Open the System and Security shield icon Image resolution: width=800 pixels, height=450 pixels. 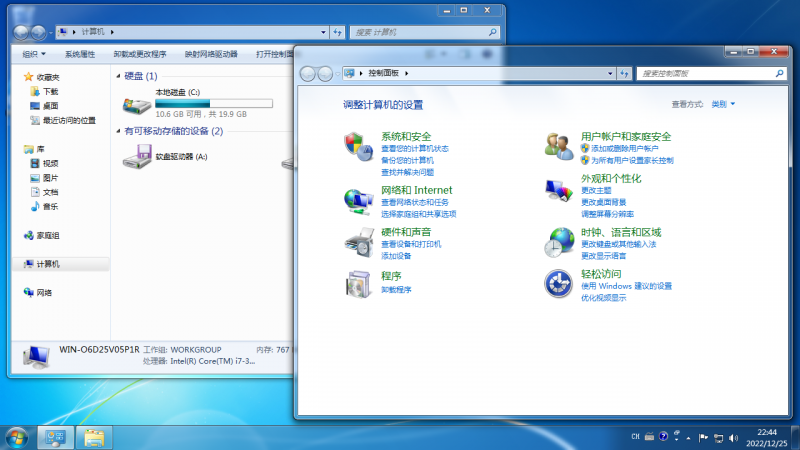[358, 146]
